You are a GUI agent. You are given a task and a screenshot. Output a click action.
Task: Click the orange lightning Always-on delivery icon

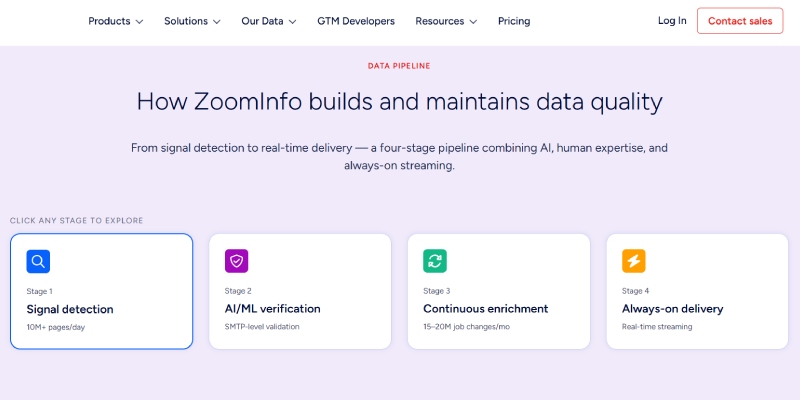pos(633,261)
